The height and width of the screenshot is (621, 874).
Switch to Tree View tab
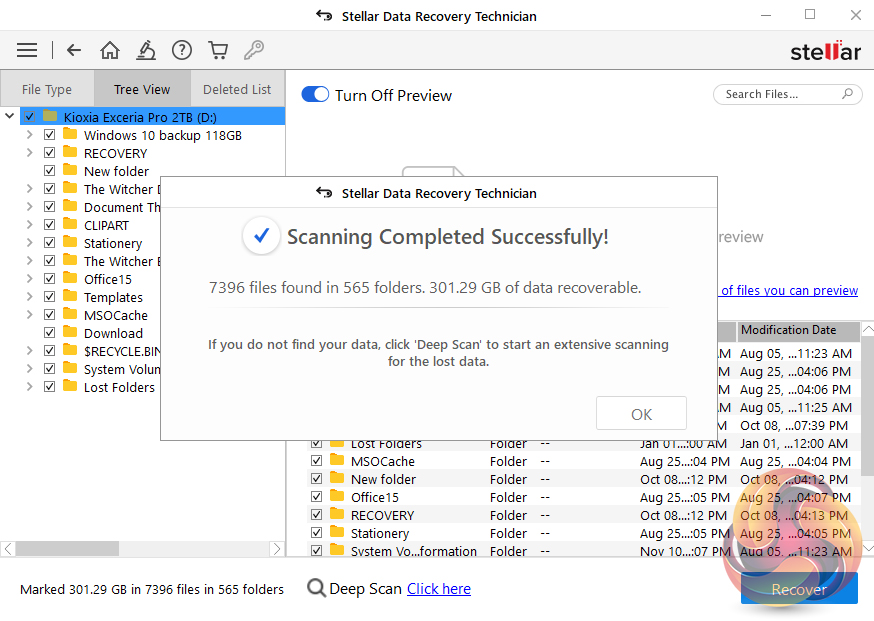click(142, 89)
